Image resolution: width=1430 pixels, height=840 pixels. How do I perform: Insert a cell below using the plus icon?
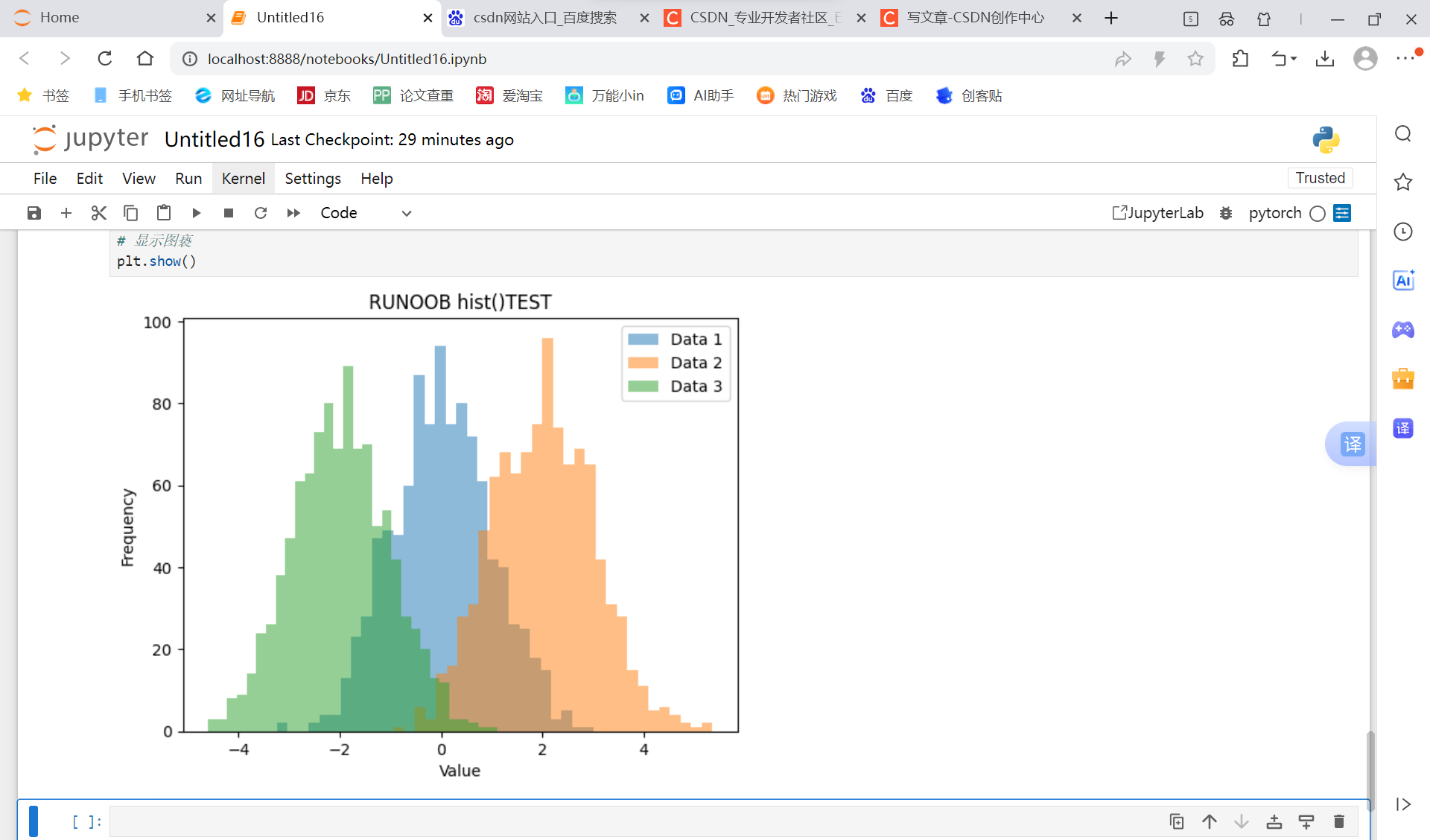[66, 213]
